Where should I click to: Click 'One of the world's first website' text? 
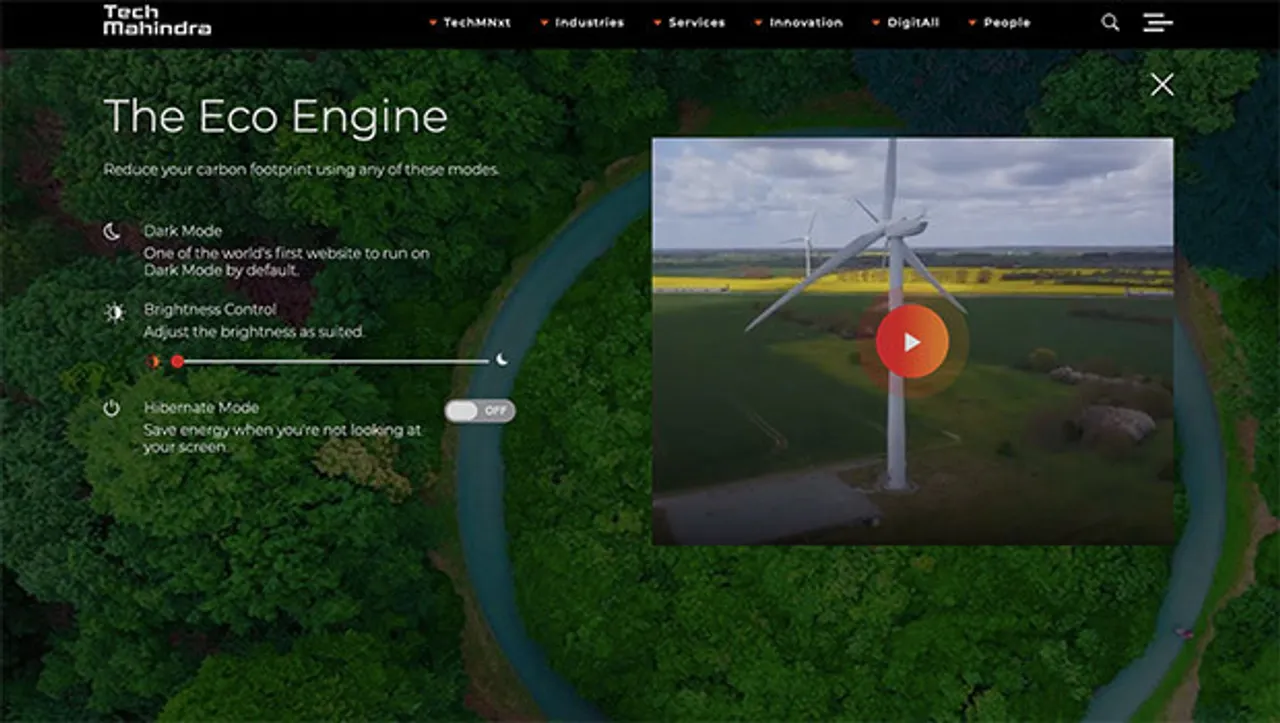[x=286, y=262]
